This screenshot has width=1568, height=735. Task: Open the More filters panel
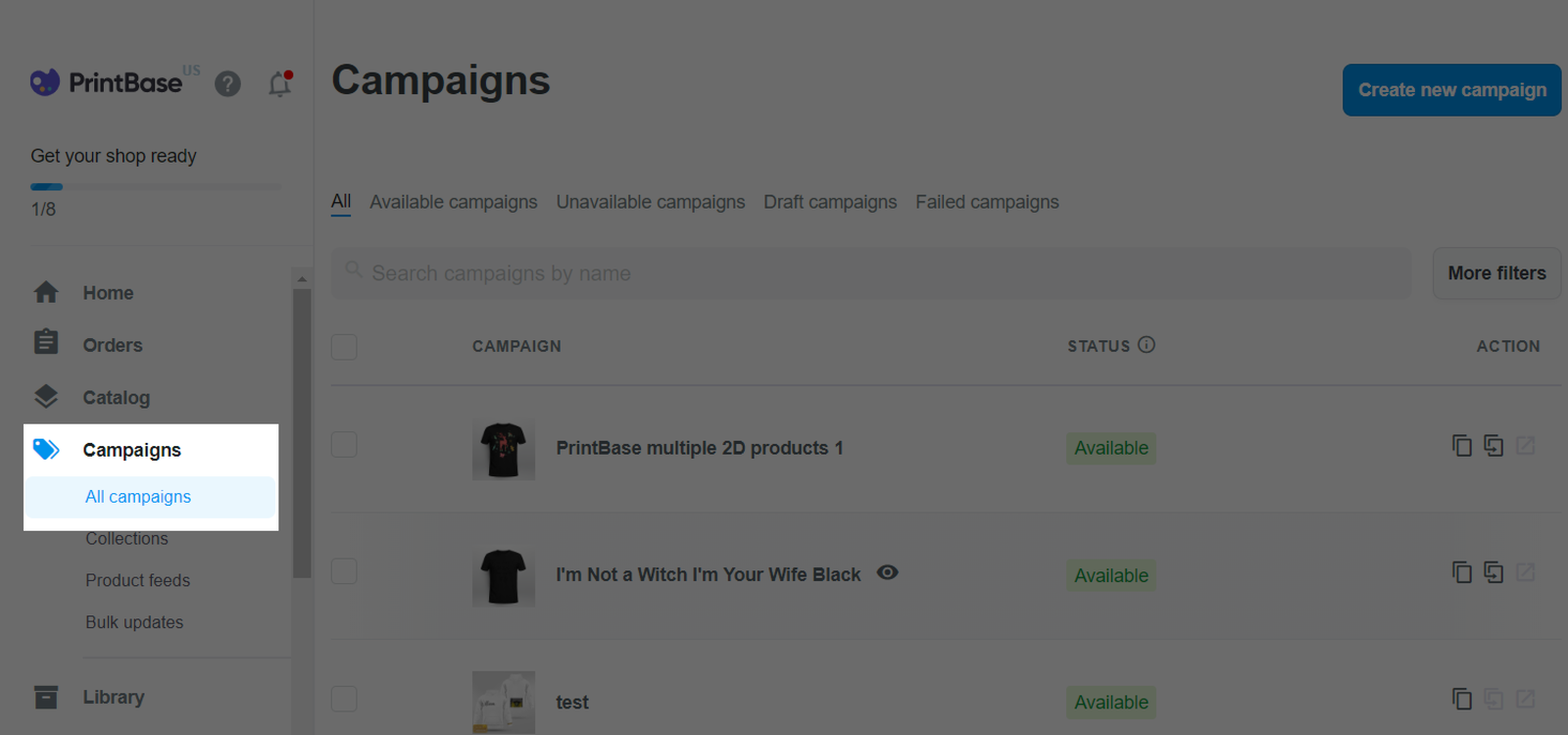coord(1496,273)
